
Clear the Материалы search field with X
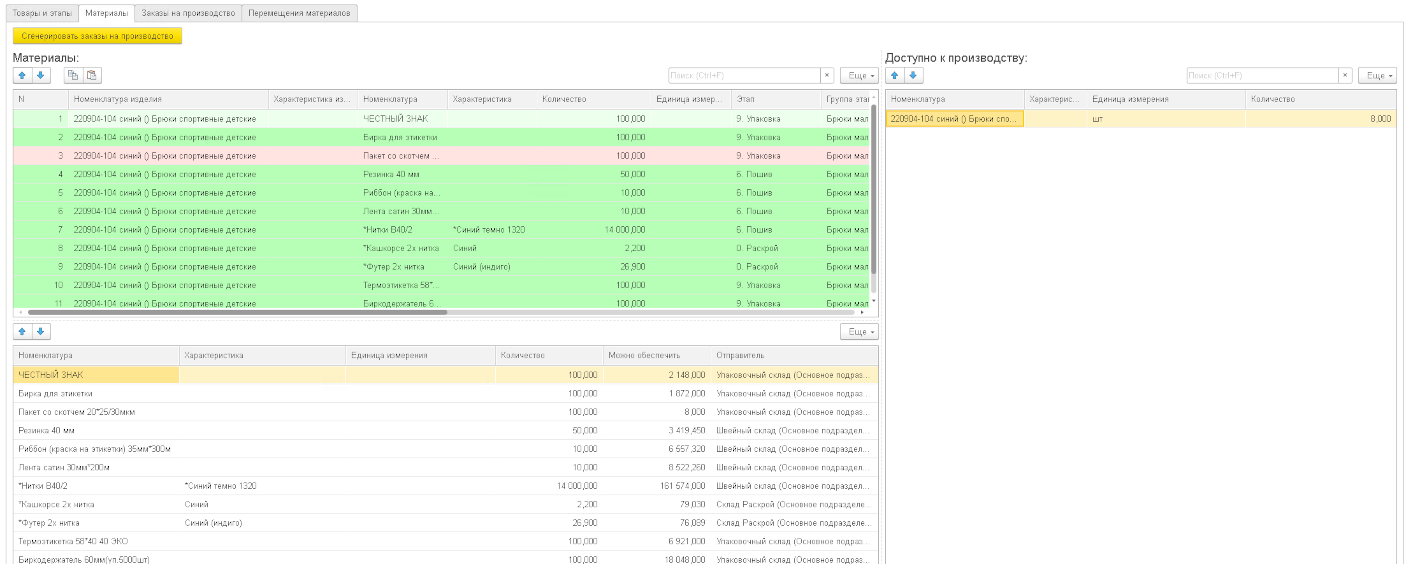click(827, 76)
